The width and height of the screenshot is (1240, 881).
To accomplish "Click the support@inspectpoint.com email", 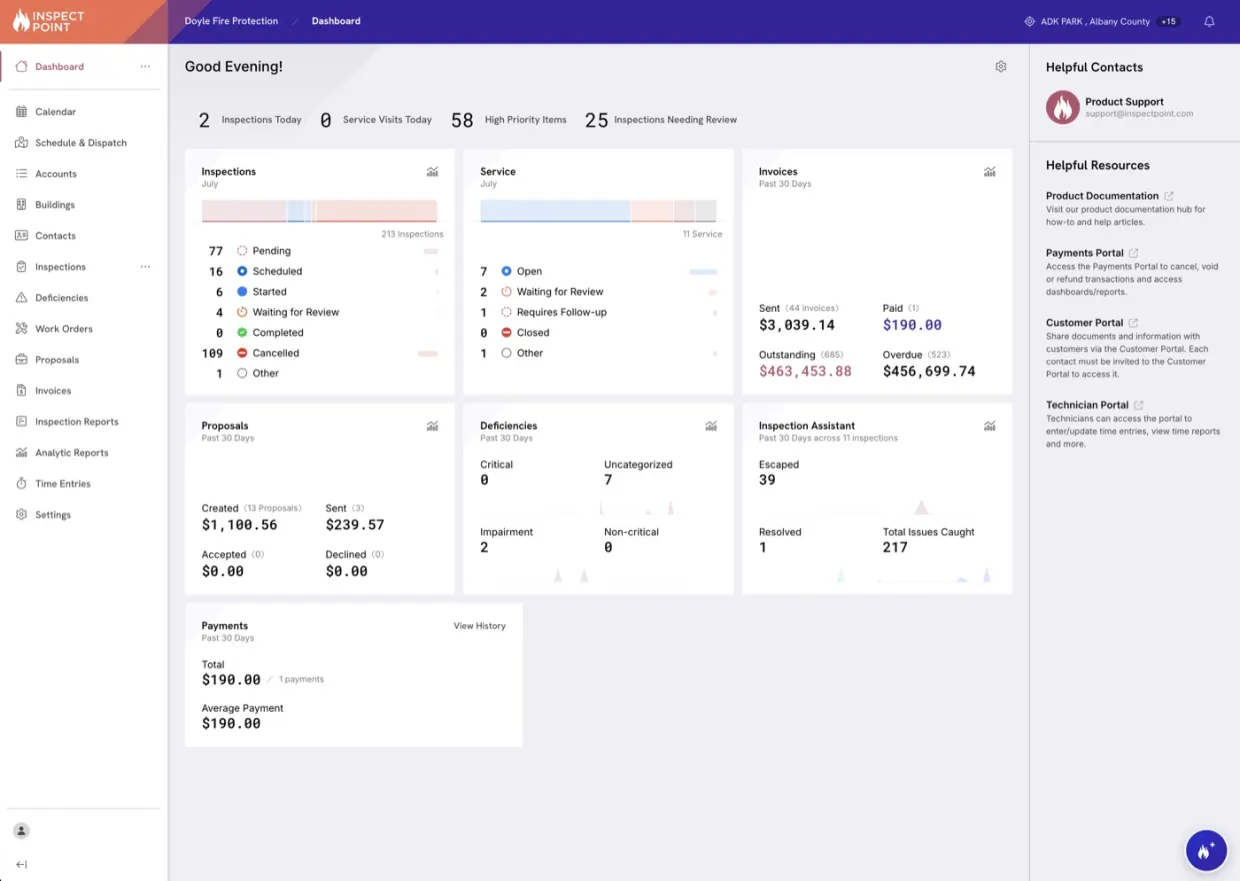I will coord(1140,114).
